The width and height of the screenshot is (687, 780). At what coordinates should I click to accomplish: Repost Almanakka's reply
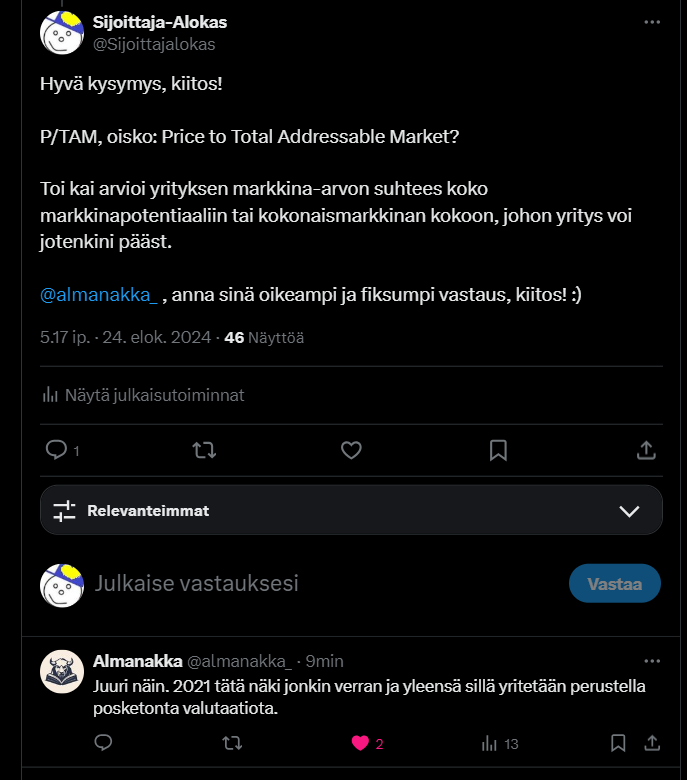click(231, 743)
